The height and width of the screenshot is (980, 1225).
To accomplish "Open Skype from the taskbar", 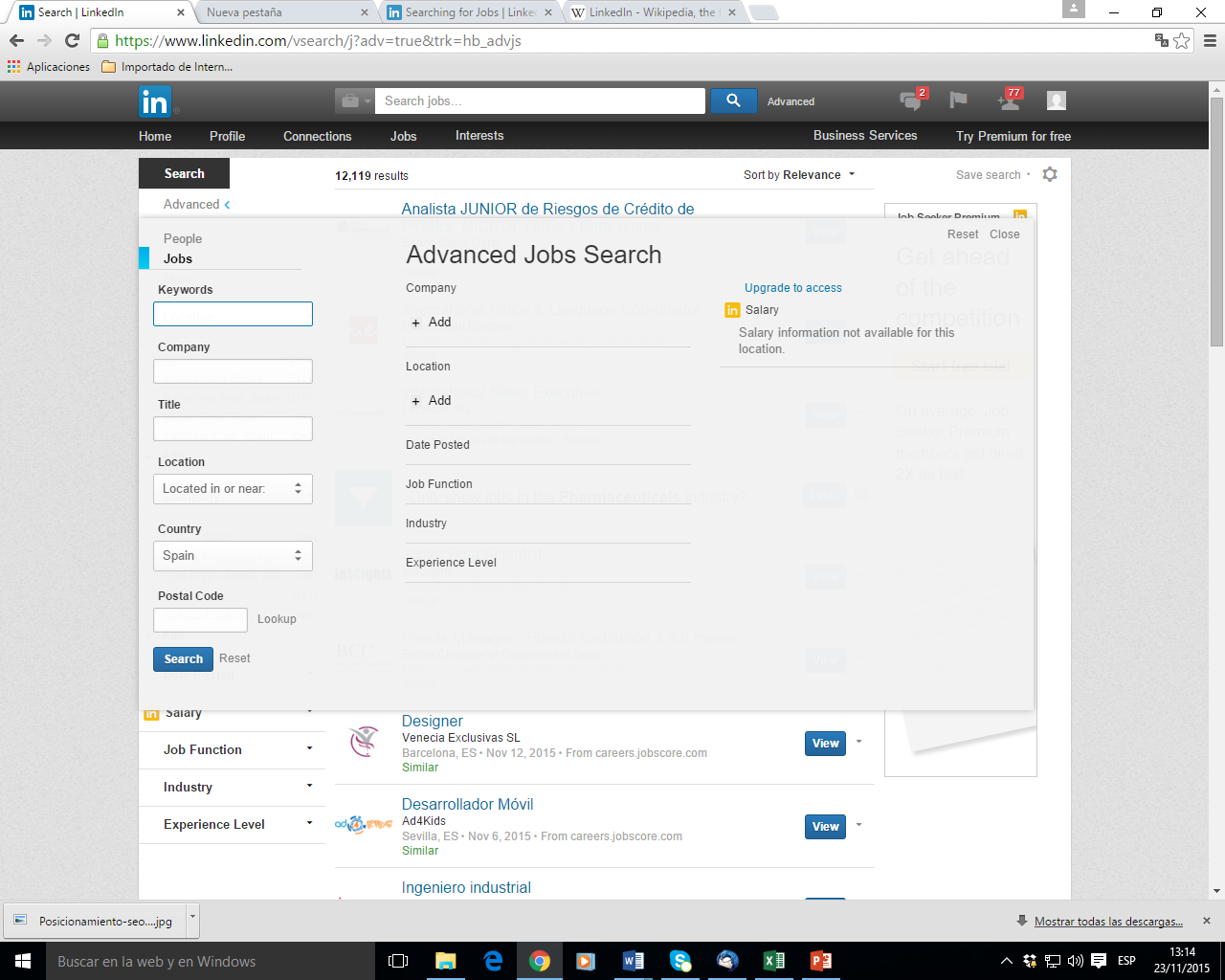I will point(680,961).
